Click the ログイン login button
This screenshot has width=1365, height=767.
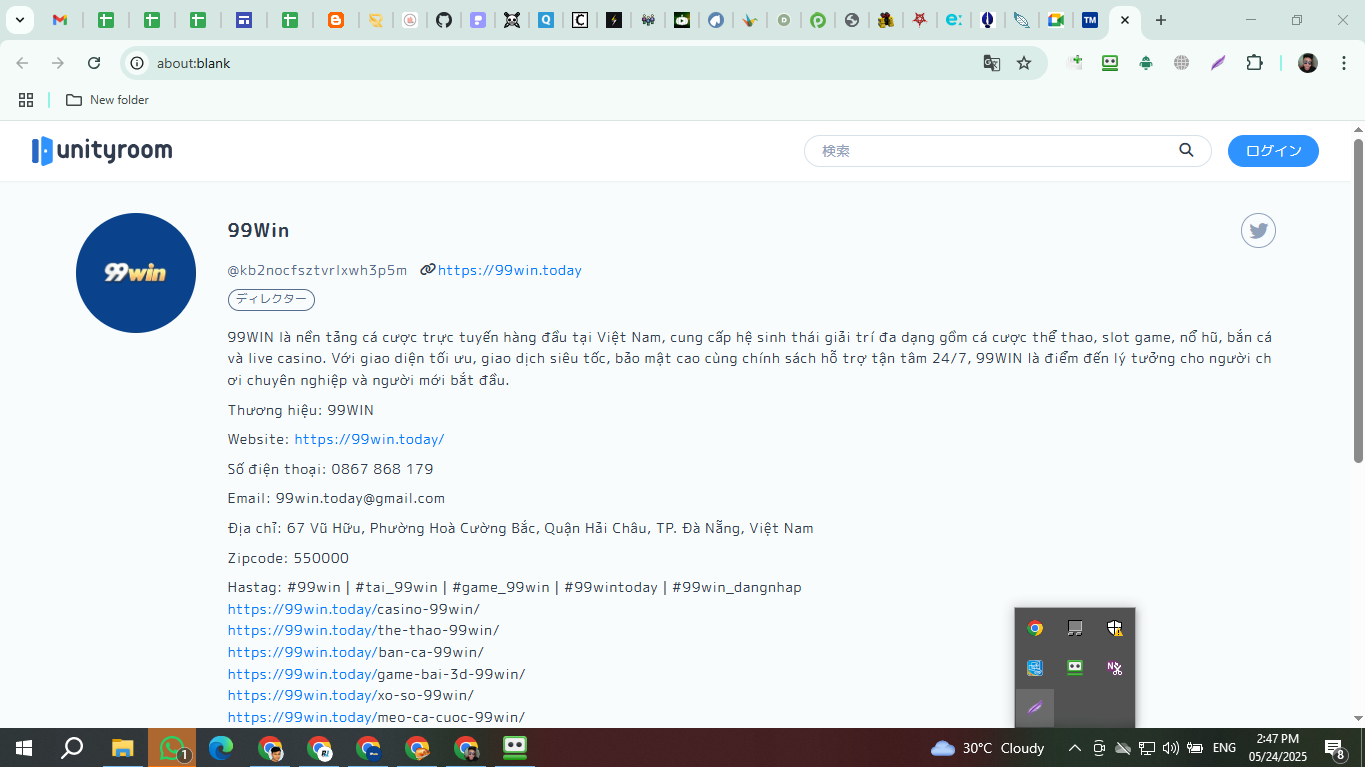[1273, 151]
